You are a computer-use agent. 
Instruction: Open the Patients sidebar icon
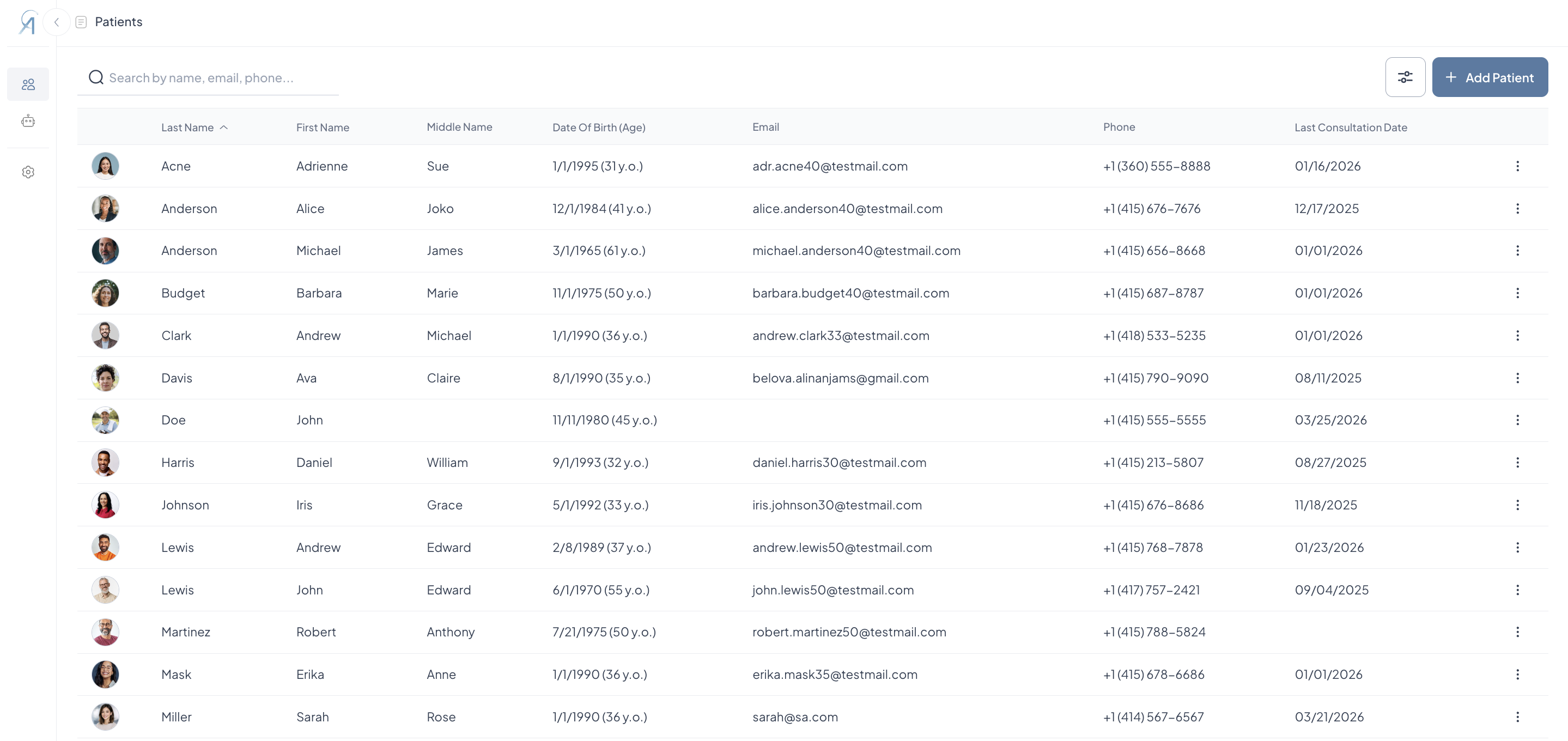click(28, 84)
